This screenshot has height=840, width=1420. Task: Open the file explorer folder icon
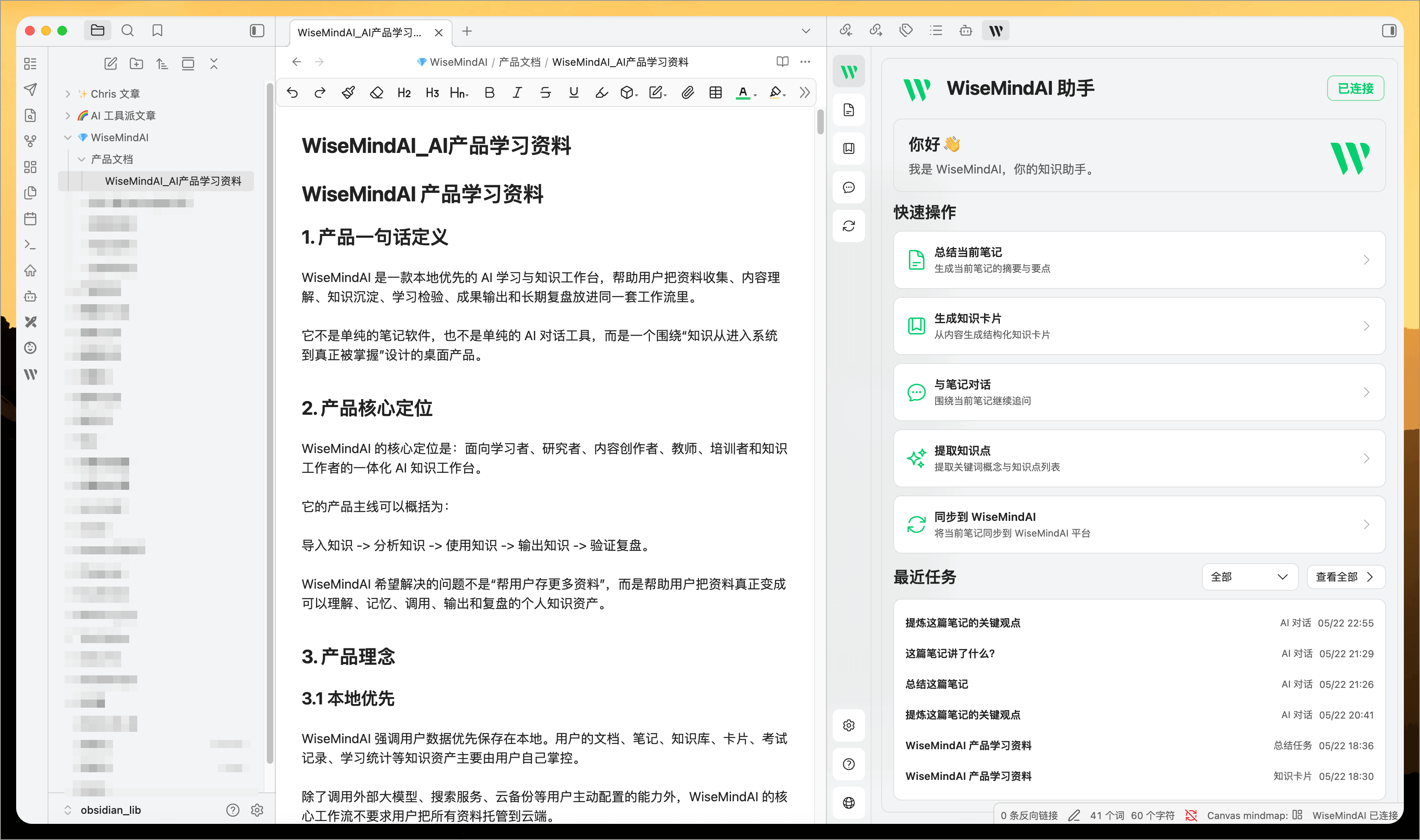97,31
